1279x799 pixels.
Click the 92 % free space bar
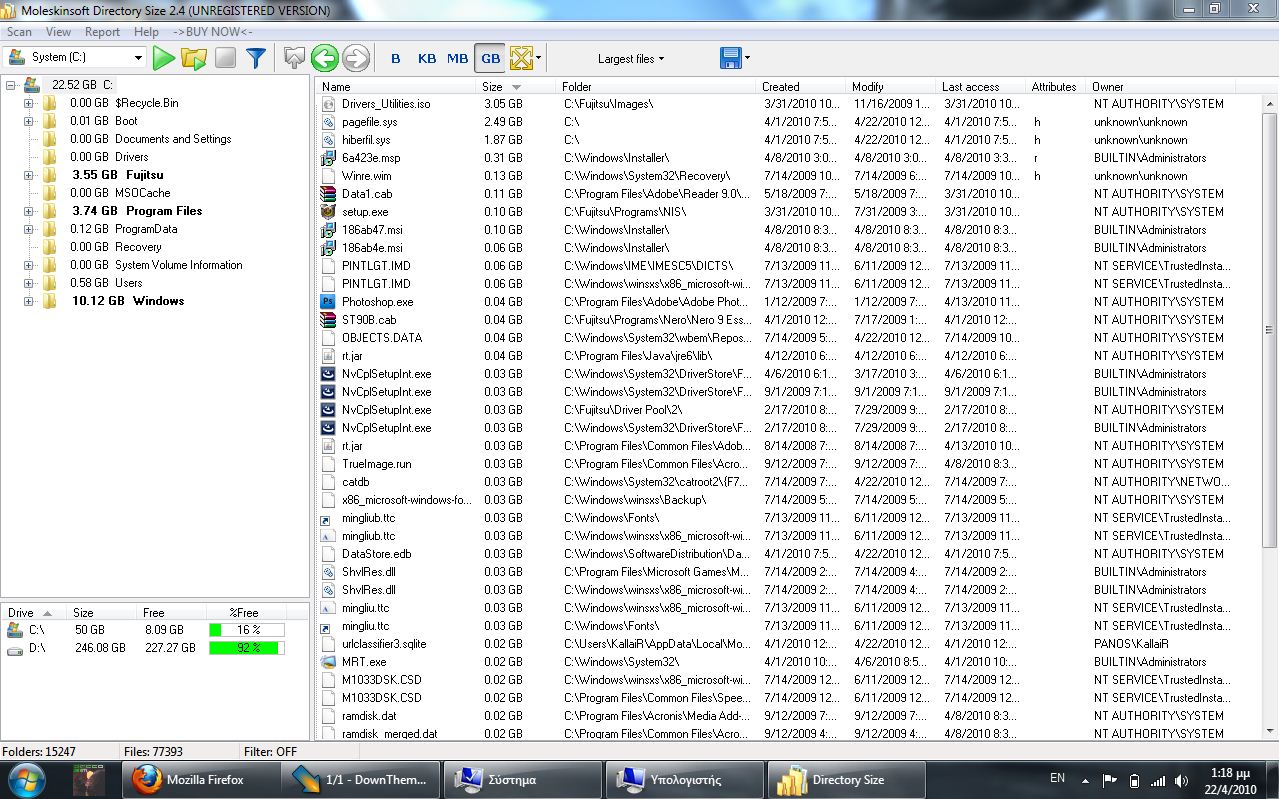[246, 648]
